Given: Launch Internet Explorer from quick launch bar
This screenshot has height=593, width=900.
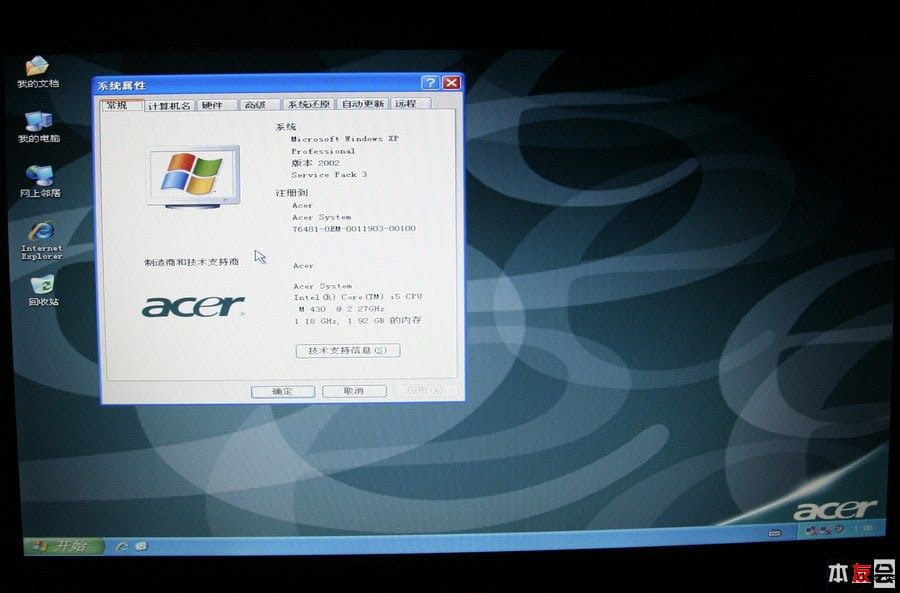Looking at the screenshot, I should pyautogui.click(x=122, y=546).
